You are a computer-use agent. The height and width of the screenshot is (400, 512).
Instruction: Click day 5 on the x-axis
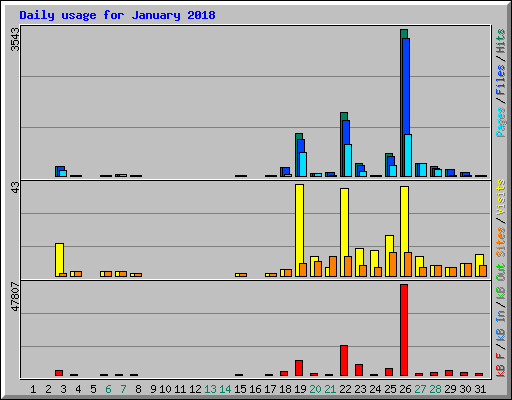click(x=93, y=389)
